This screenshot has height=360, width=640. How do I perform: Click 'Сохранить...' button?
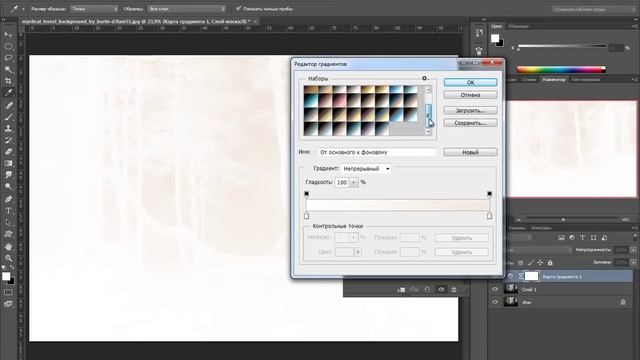(470, 123)
